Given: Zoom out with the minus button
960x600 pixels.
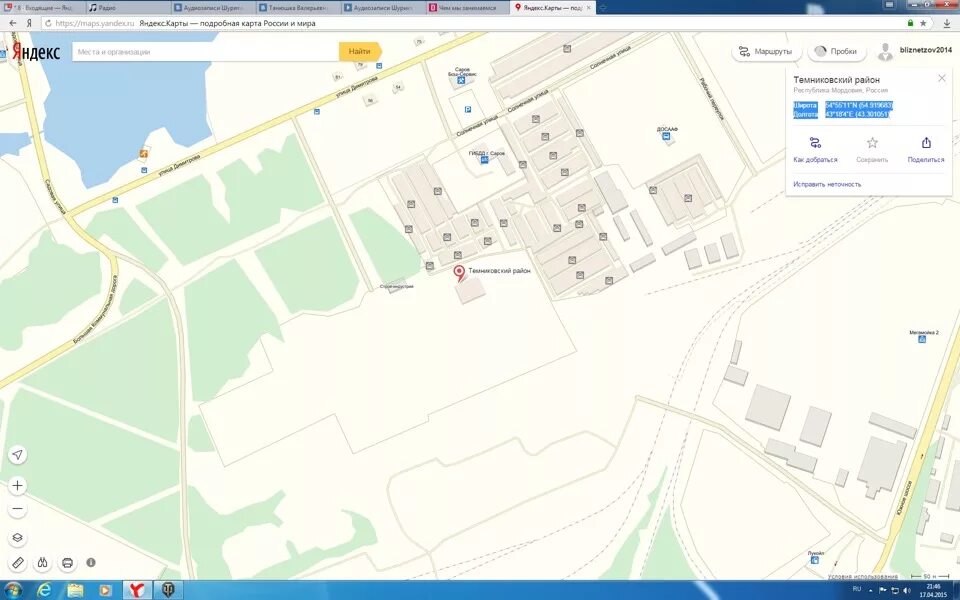Looking at the screenshot, I should point(17,509).
